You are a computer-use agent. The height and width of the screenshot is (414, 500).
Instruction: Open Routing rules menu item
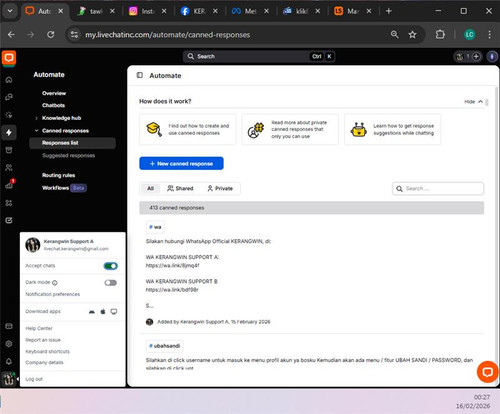click(x=58, y=175)
